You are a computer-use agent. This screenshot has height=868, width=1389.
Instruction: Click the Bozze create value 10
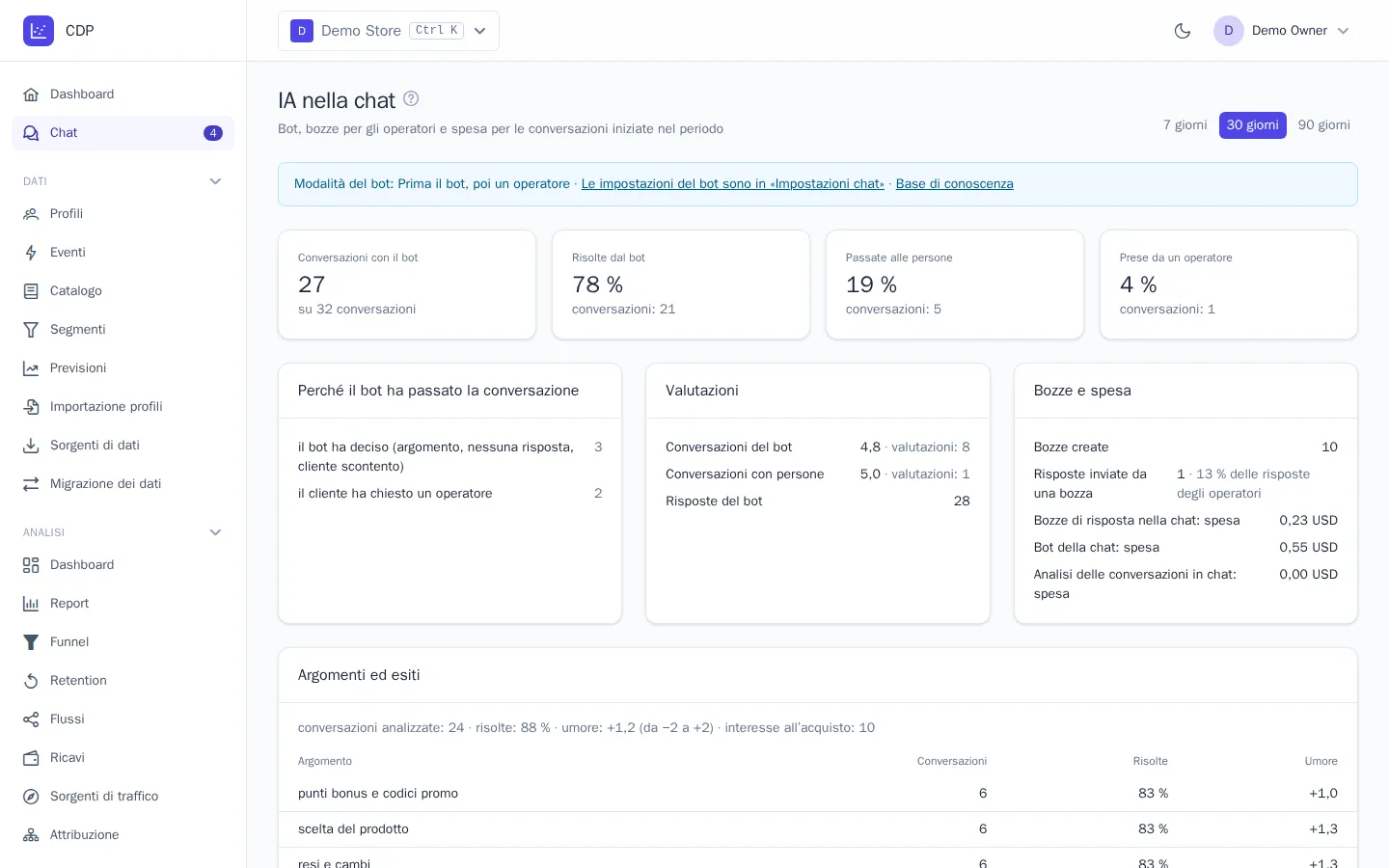coord(1329,448)
